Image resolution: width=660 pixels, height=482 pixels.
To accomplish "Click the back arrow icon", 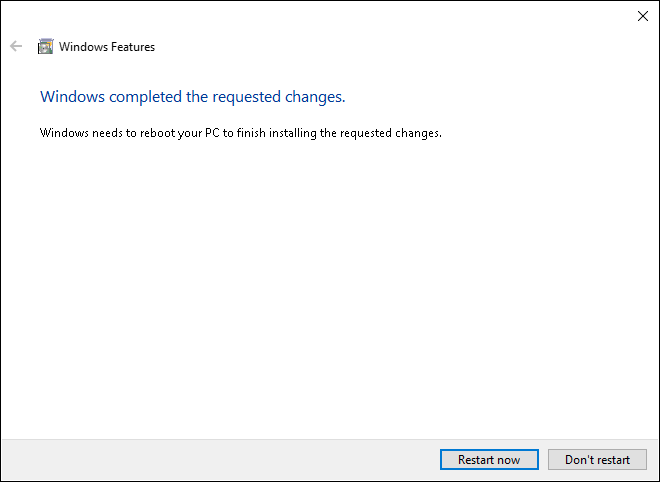I will click(16, 46).
